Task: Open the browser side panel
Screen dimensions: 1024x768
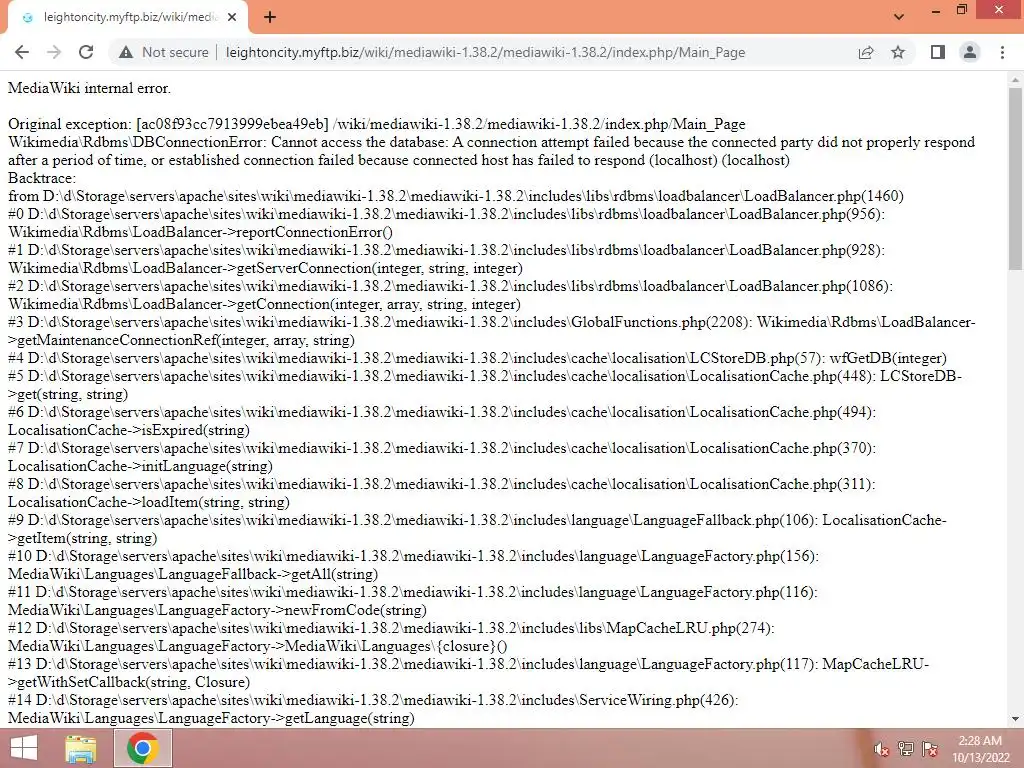Action: (938, 52)
